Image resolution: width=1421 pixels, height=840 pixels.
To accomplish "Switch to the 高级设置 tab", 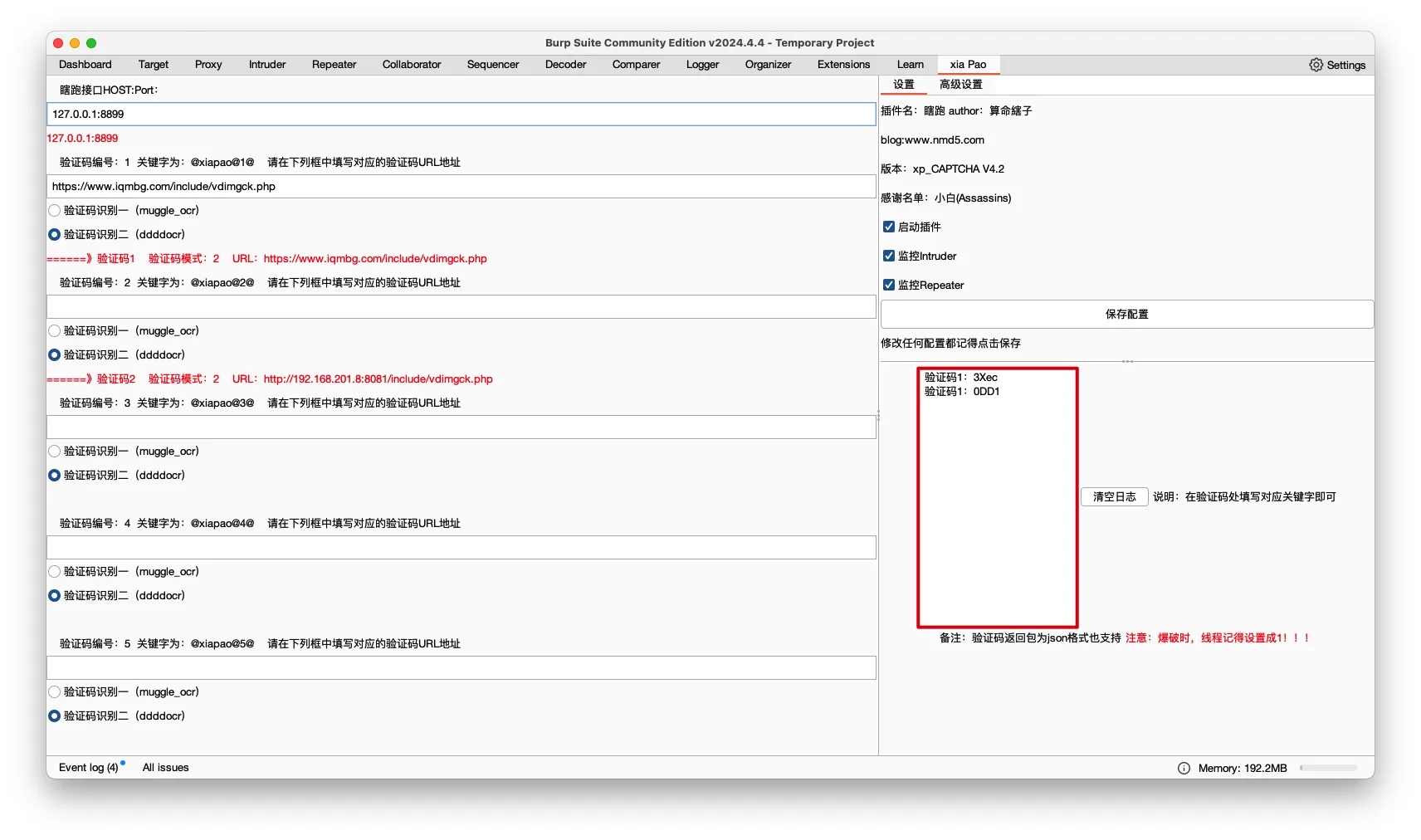I will pos(960,85).
